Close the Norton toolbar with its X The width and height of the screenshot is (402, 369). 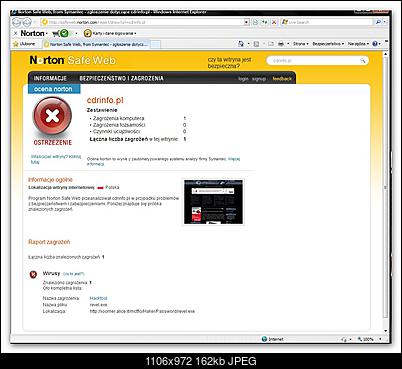[x=16, y=33]
